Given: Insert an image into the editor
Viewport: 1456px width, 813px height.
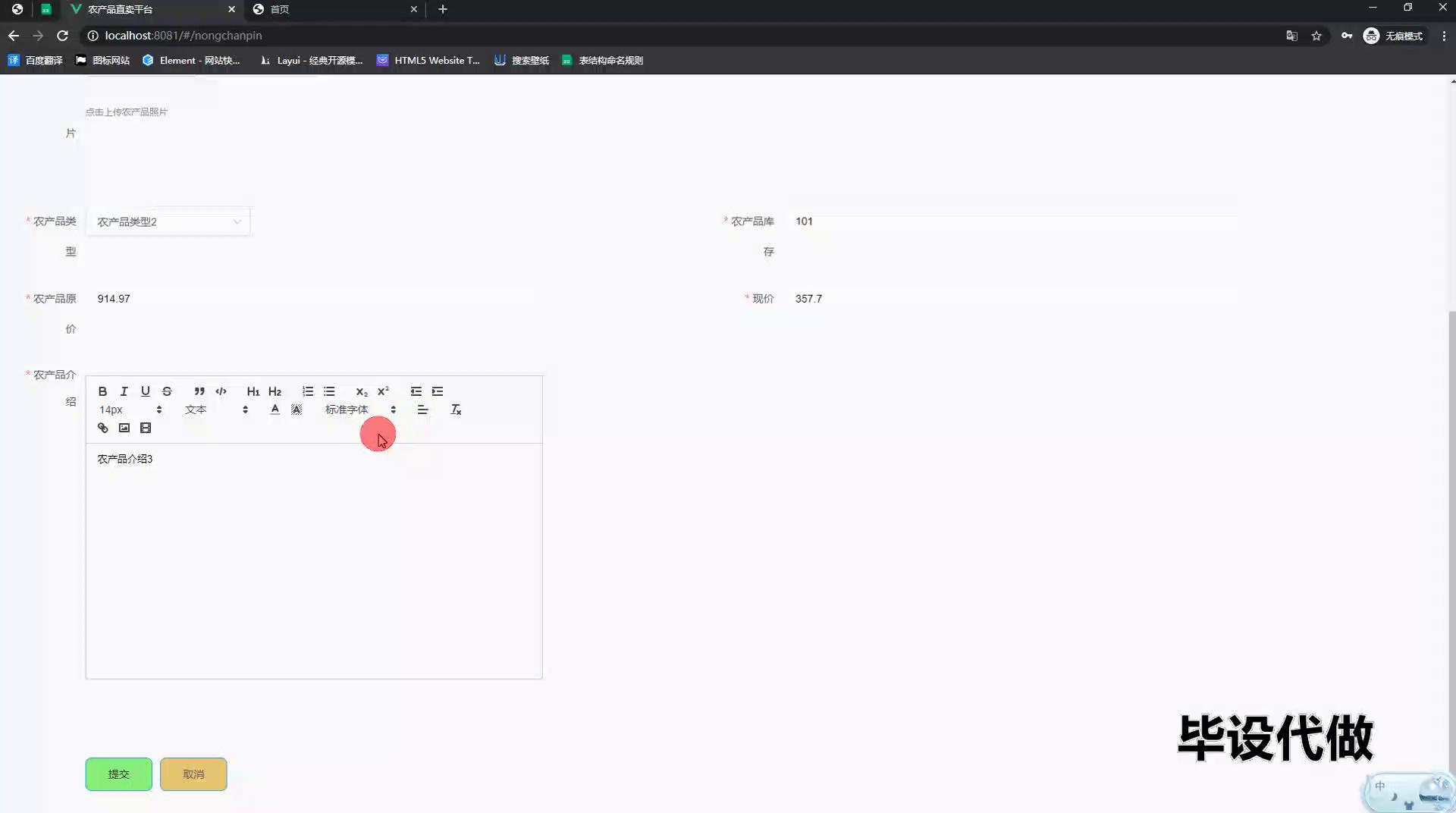Looking at the screenshot, I should [124, 428].
